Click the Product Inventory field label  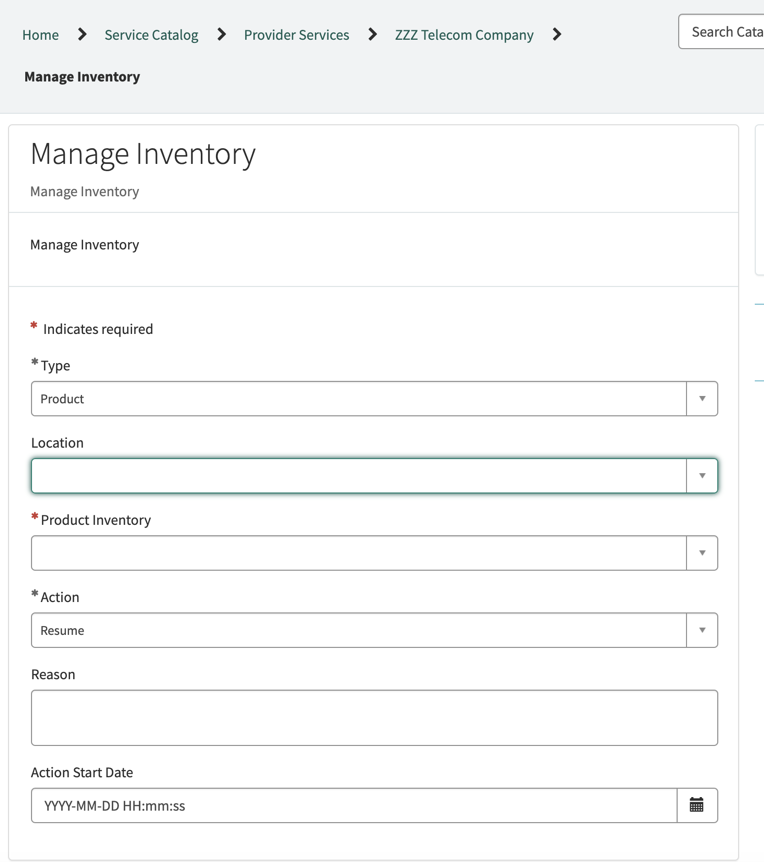[96, 520]
